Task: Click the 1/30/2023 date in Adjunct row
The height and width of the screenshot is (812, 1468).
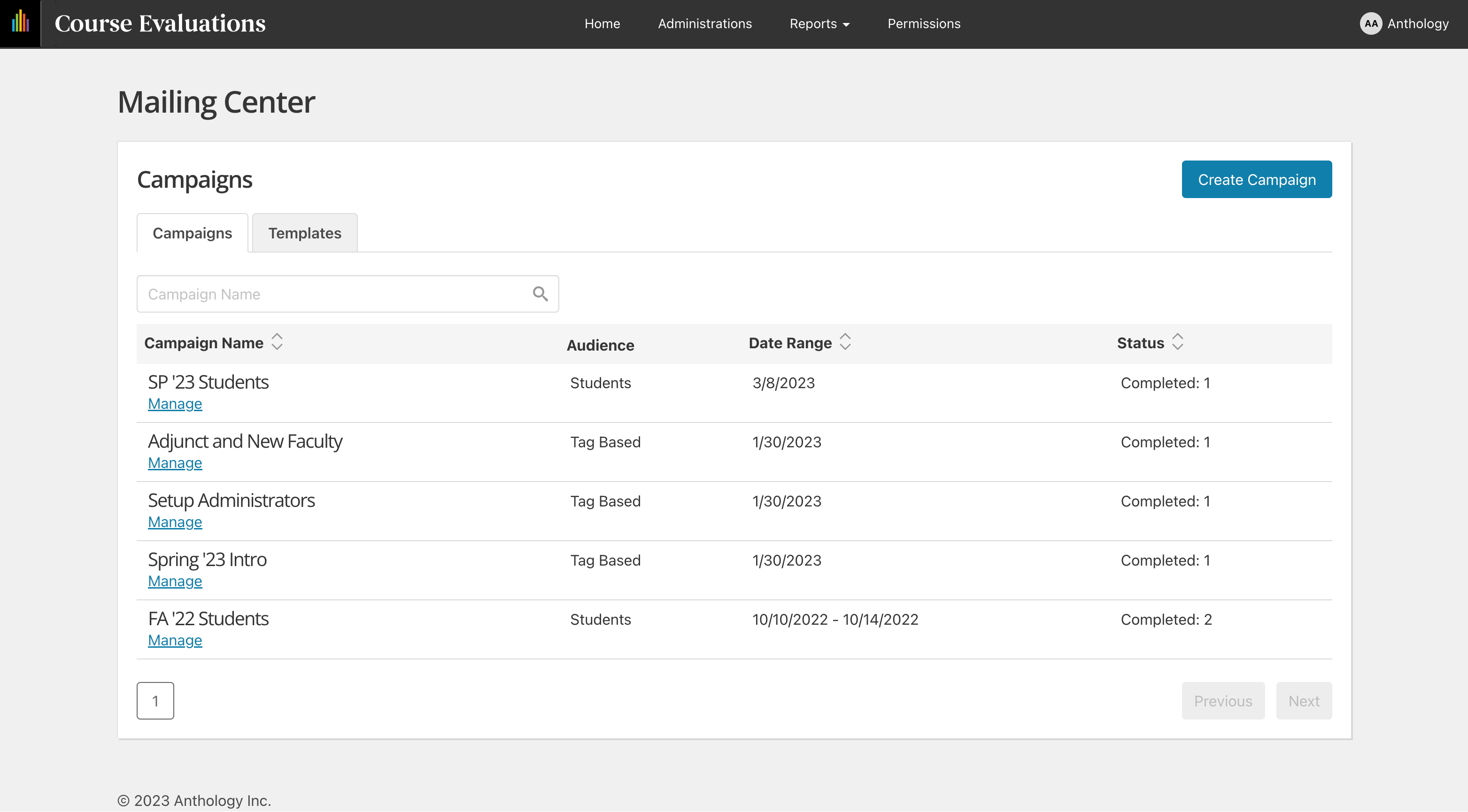Action: [787, 443]
